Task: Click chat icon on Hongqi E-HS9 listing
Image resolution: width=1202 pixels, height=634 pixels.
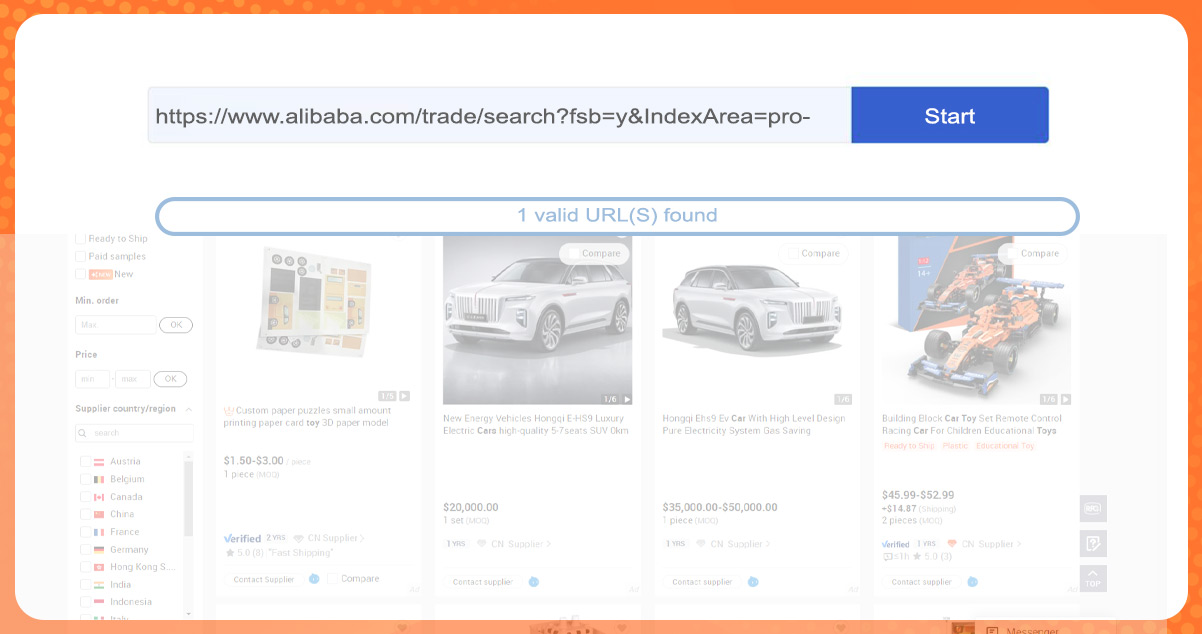Action: pyautogui.click(x=534, y=582)
